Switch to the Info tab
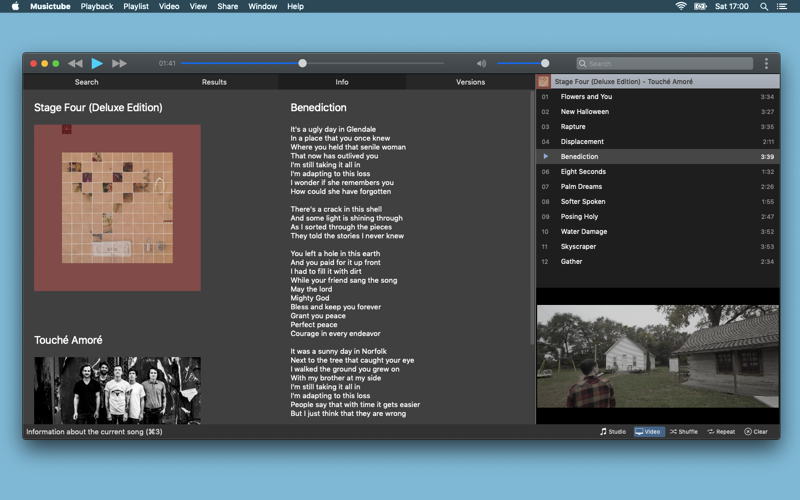Viewport: 800px width, 500px height. tap(342, 82)
